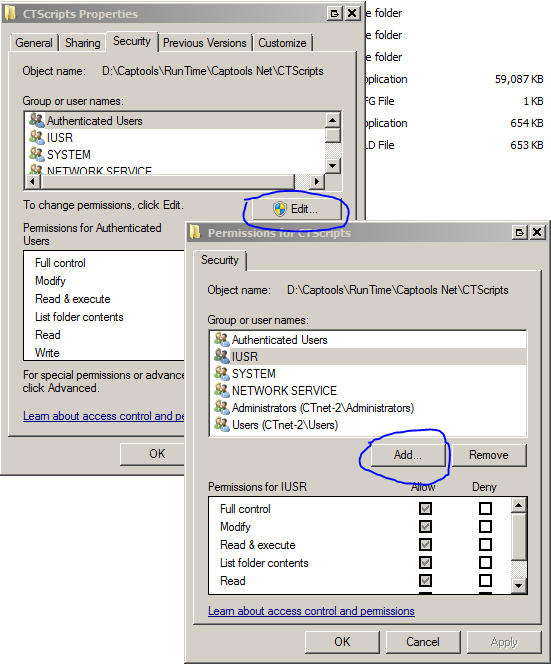551x665 pixels.
Task: Check Deny box for List folder contents
Action: point(485,563)
